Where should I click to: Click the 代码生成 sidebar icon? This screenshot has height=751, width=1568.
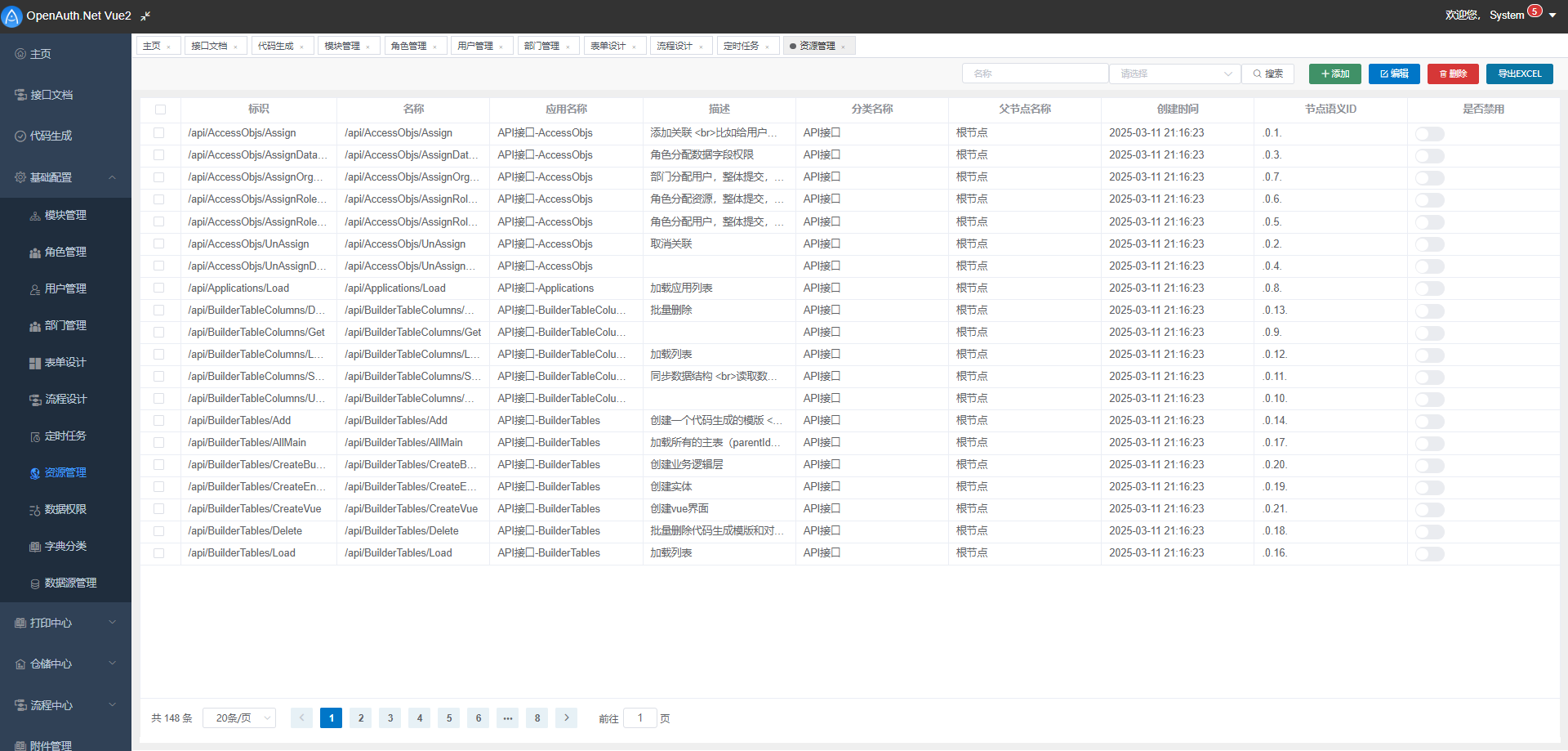point(20,136)
